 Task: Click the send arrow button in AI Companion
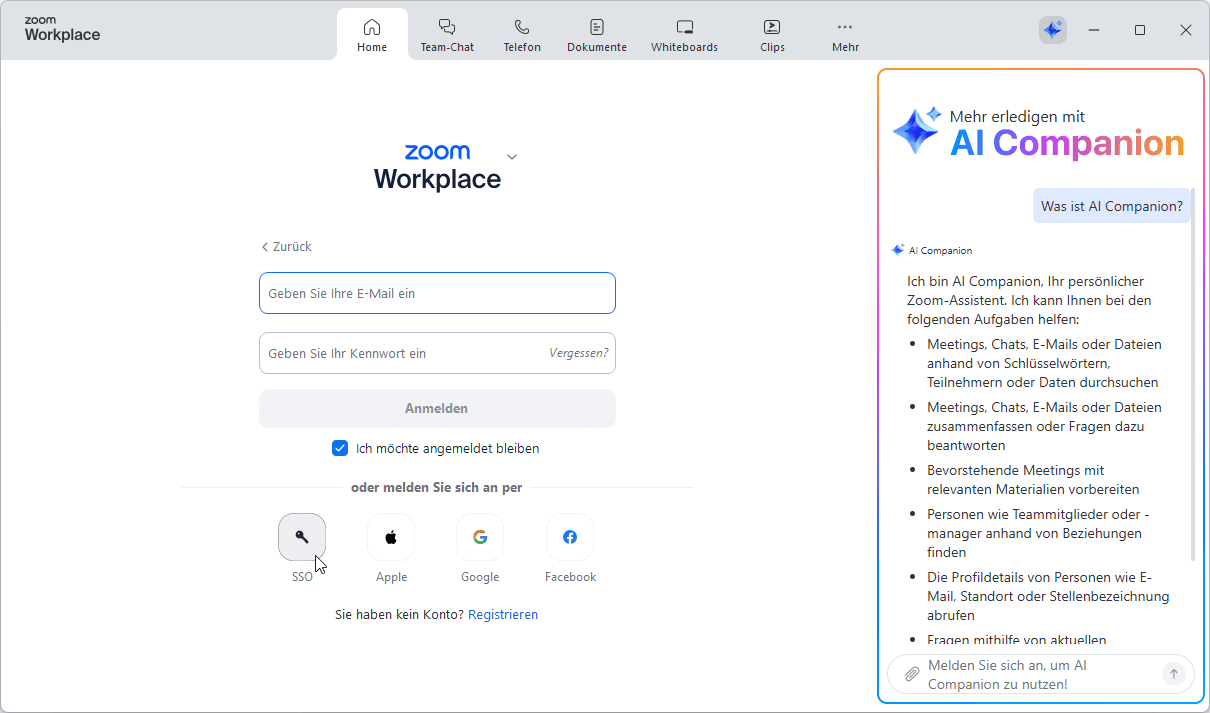tap(1173, 674)
